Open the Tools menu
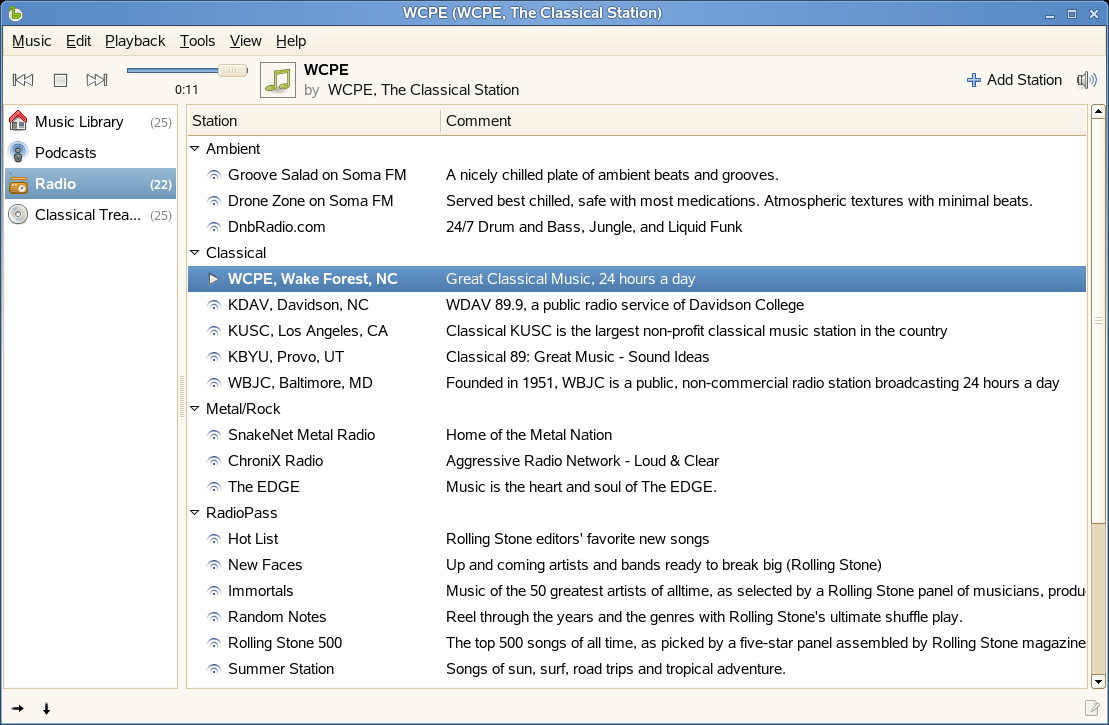This screenshot has width=1109, height=725. pyautogui.click(x=197, y=41)
